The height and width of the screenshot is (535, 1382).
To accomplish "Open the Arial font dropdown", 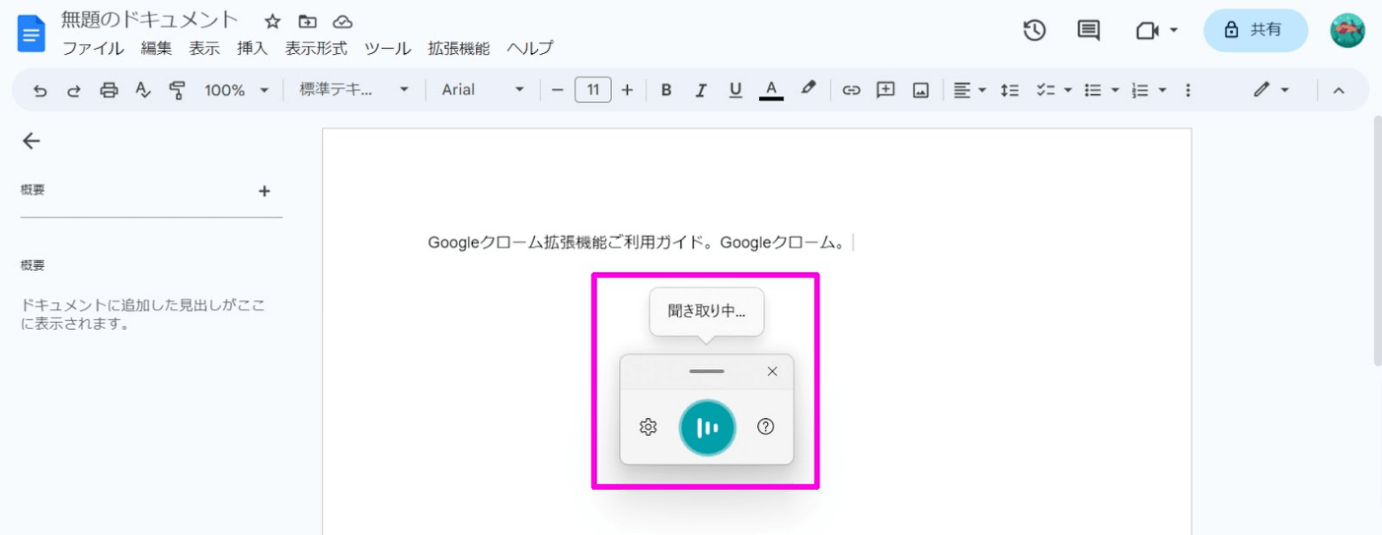I will pyautogui.click(x=483, y=90).
